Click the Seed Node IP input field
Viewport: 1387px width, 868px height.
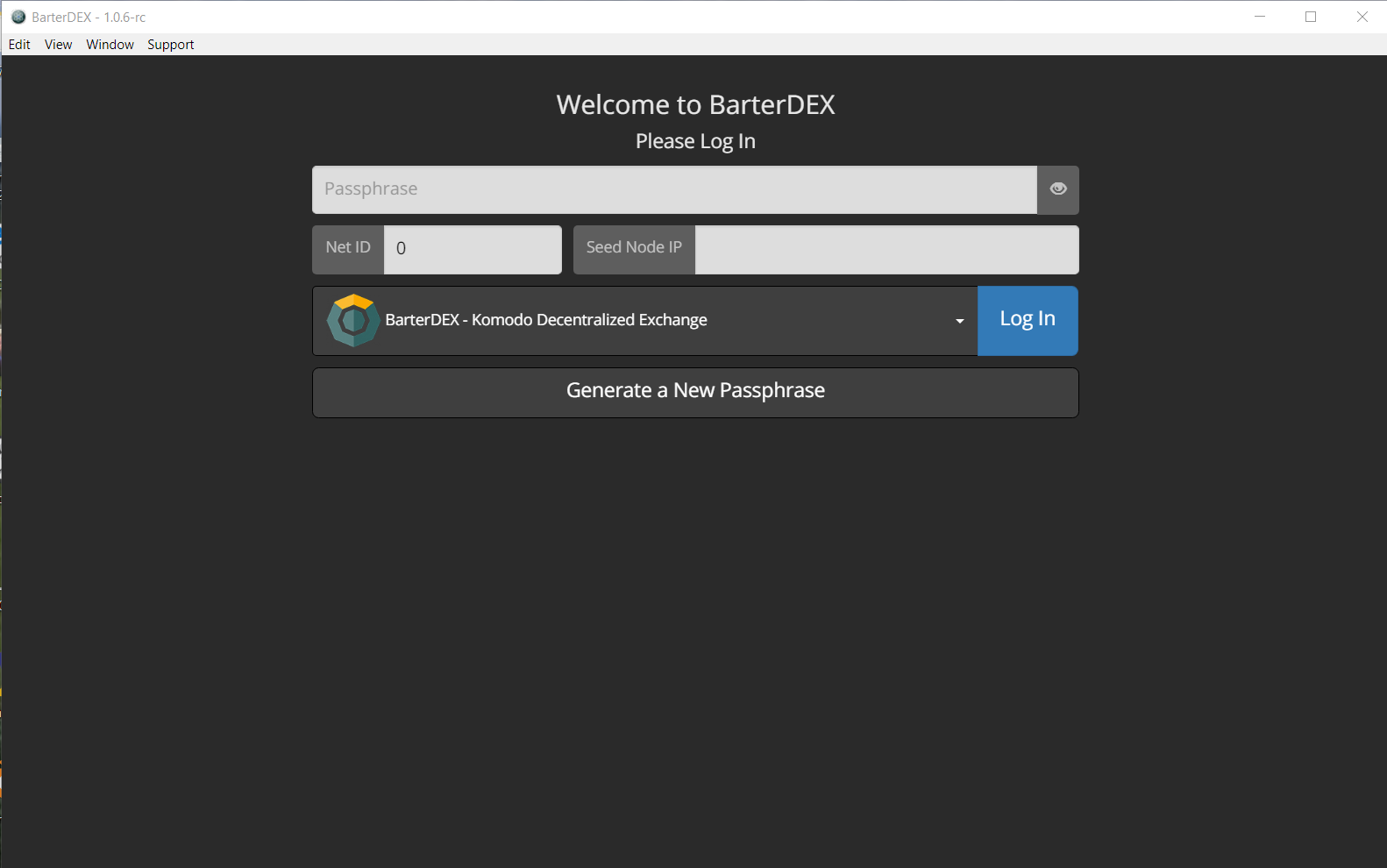pyautogui.click(x=886, y=250)
